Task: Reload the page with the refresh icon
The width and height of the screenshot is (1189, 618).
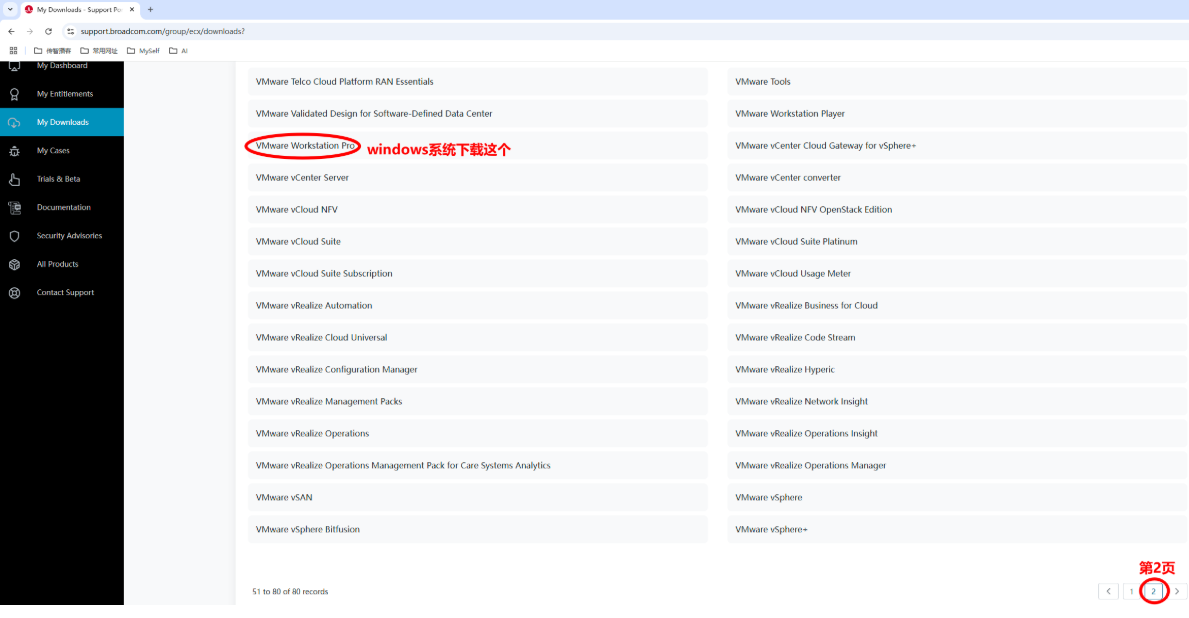Action: 48,31
